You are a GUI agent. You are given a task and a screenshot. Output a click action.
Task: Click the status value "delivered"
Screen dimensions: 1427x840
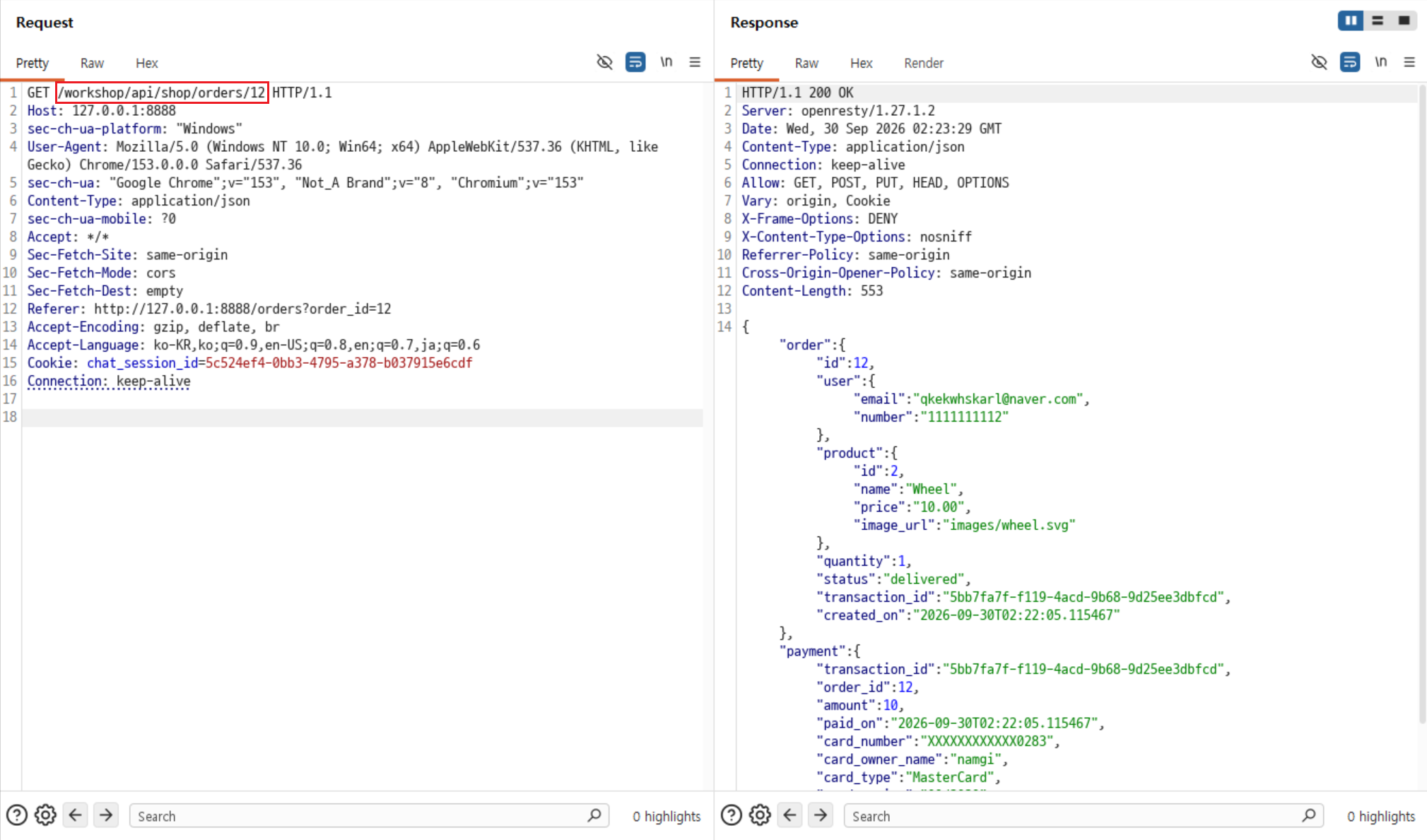[x=924, y=579]
